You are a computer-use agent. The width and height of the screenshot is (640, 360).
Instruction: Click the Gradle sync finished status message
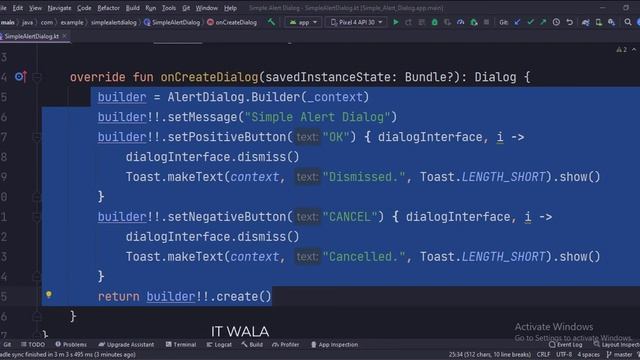(x=68, y=355)
